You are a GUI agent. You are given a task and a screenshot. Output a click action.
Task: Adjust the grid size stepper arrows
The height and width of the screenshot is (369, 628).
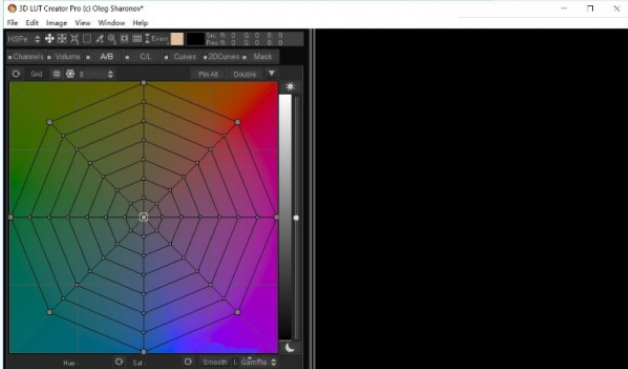111,74
